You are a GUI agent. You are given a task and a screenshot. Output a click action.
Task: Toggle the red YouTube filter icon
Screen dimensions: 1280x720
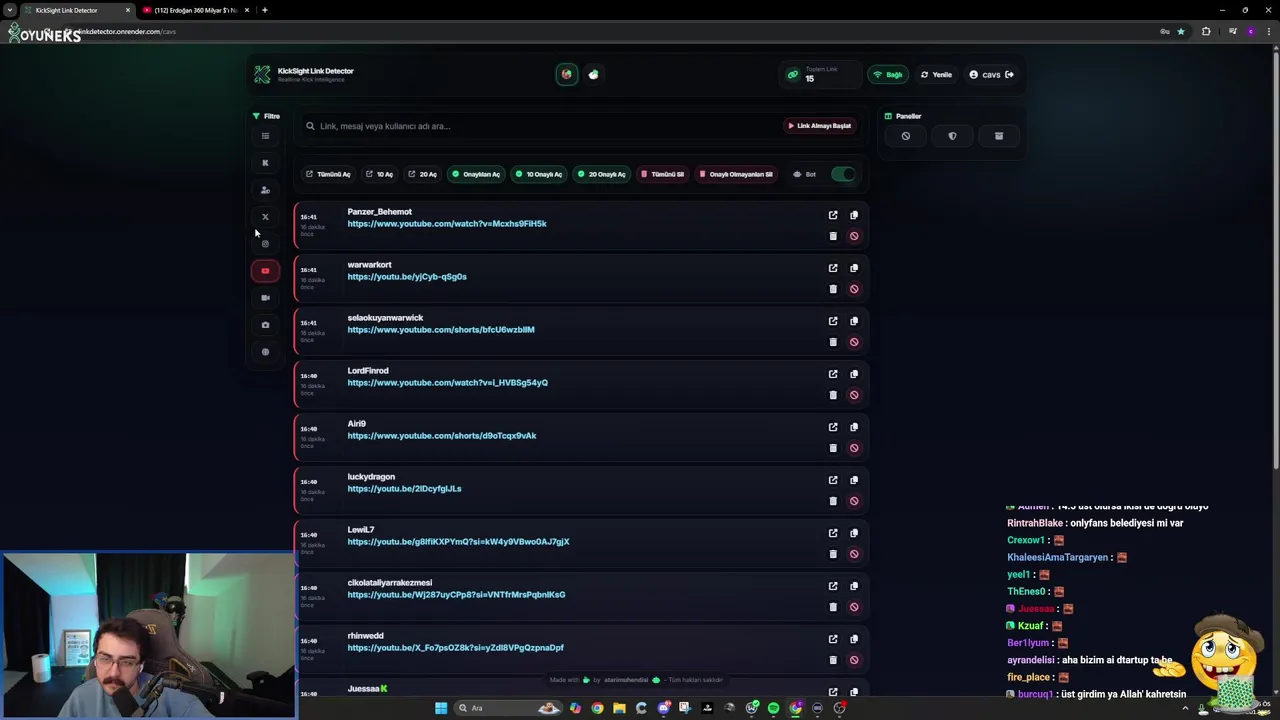click(265, 271)
